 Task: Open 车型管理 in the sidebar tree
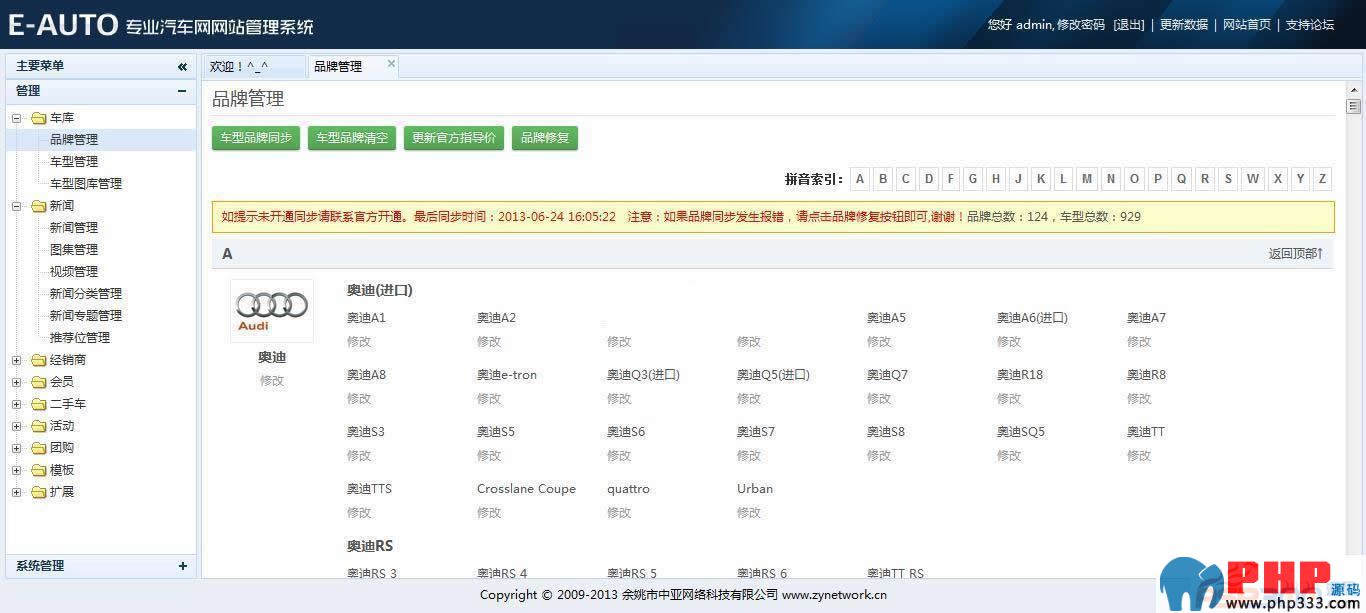click(x=74, y=162)
